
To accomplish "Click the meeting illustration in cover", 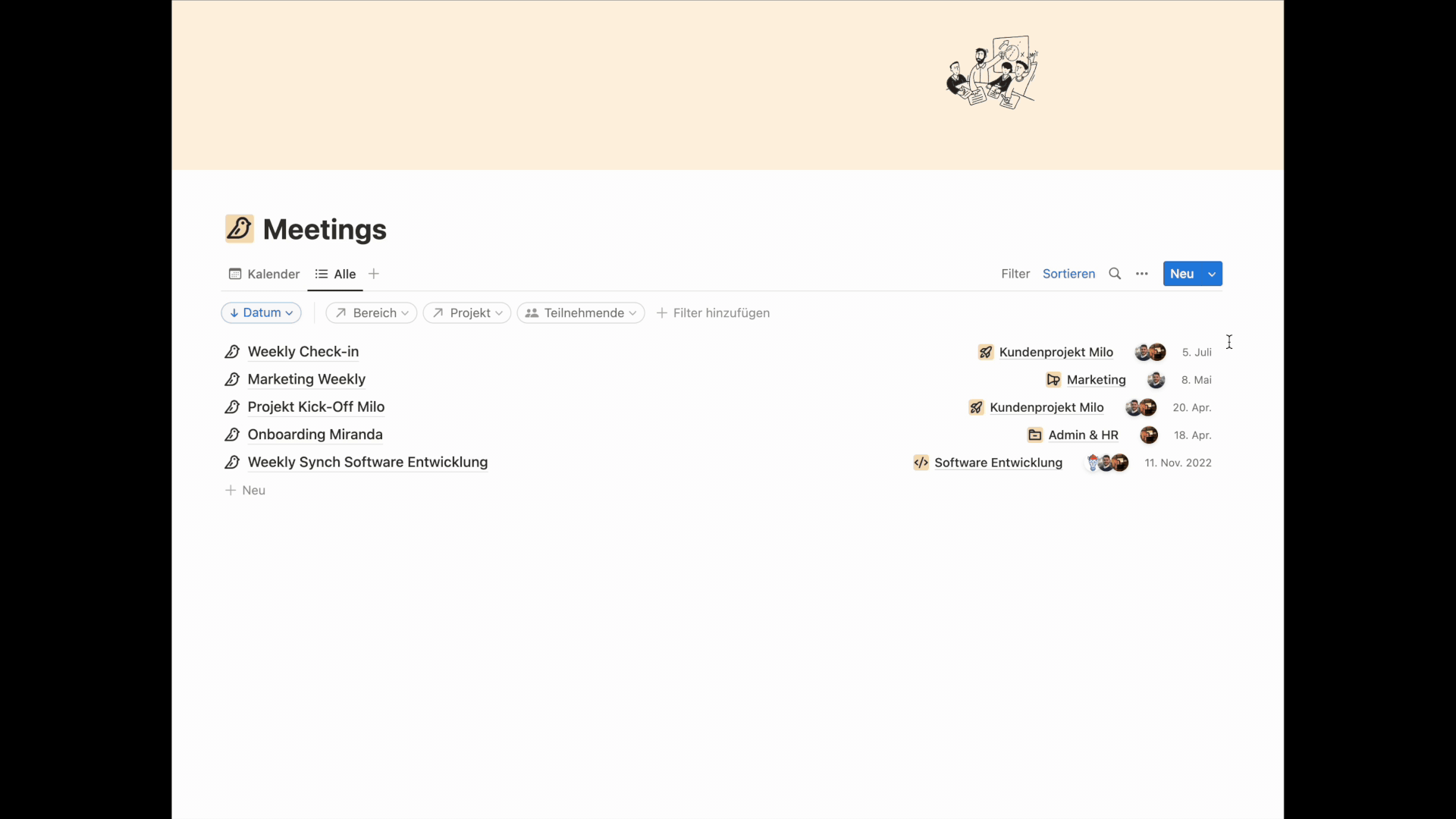I will [992, 73].
